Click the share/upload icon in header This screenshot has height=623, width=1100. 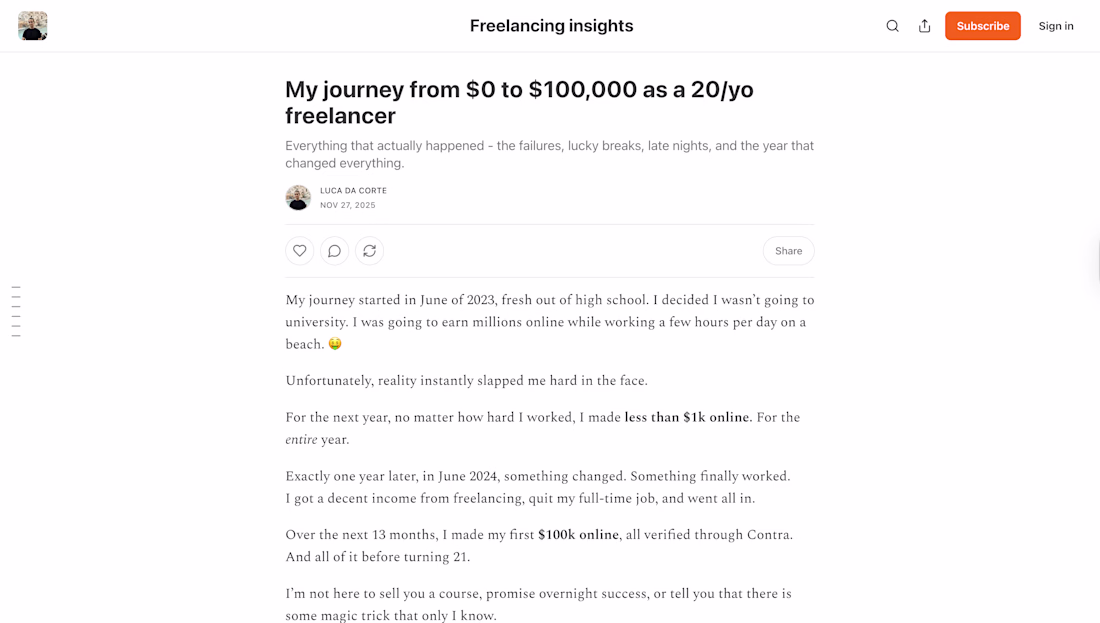coord(924,26)
